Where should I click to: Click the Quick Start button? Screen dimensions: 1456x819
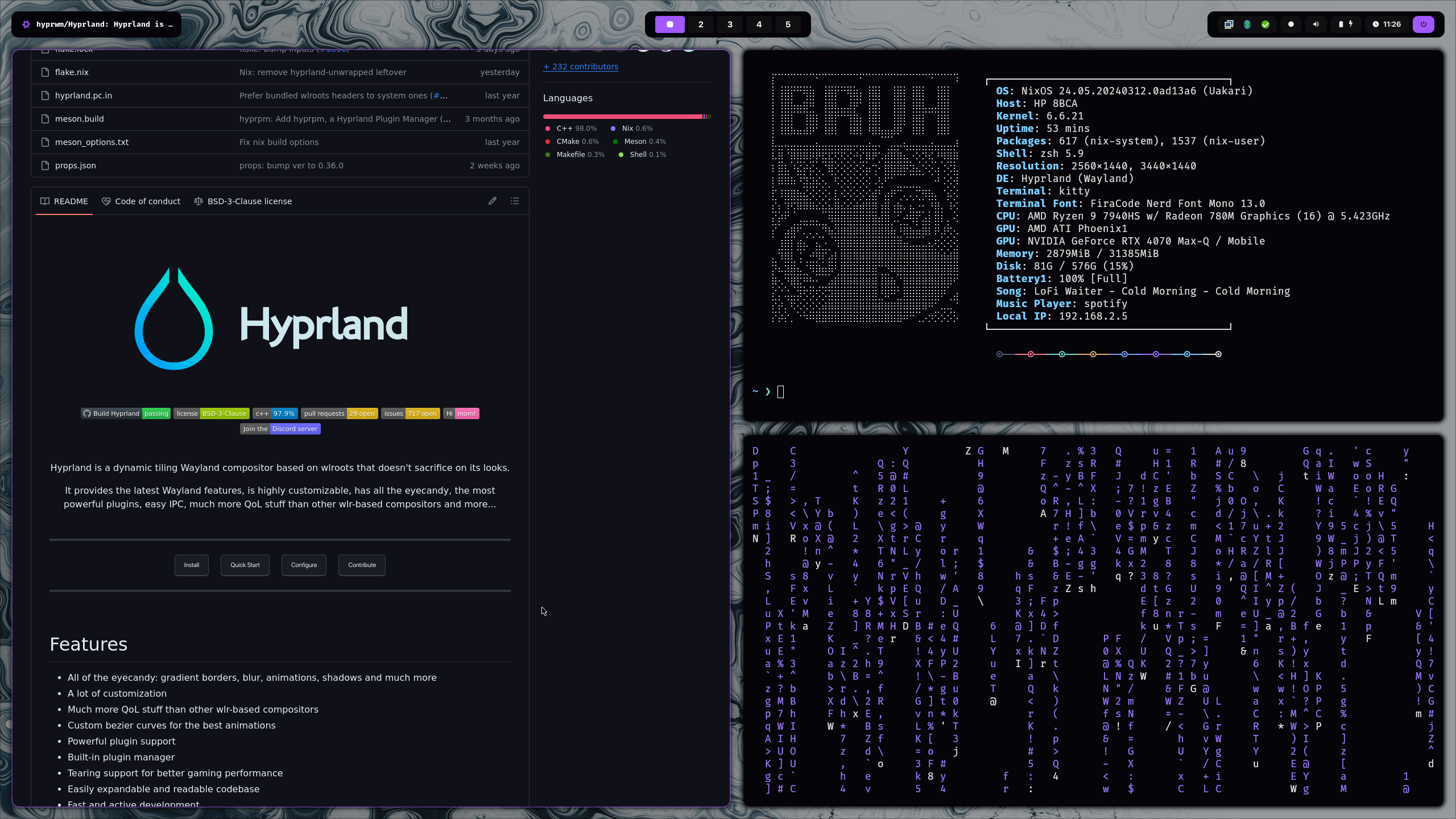coord(245,565)
